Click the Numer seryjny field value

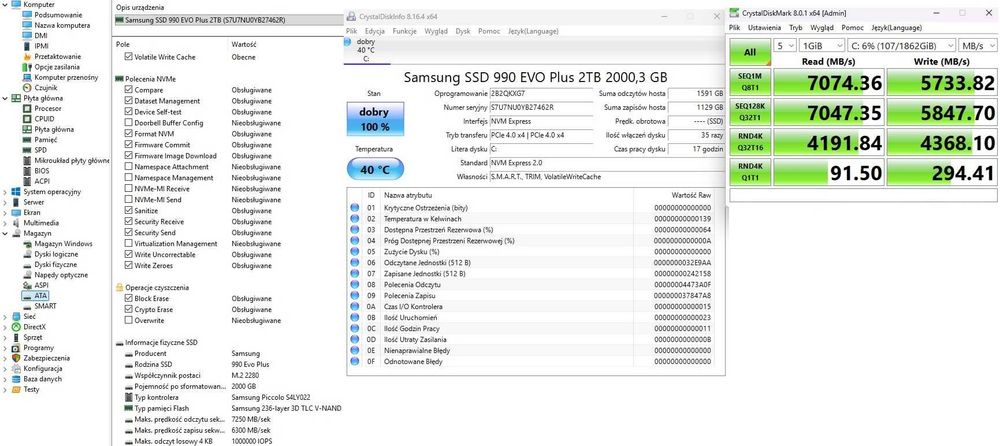pyautogui.click(x=541, y=107)
